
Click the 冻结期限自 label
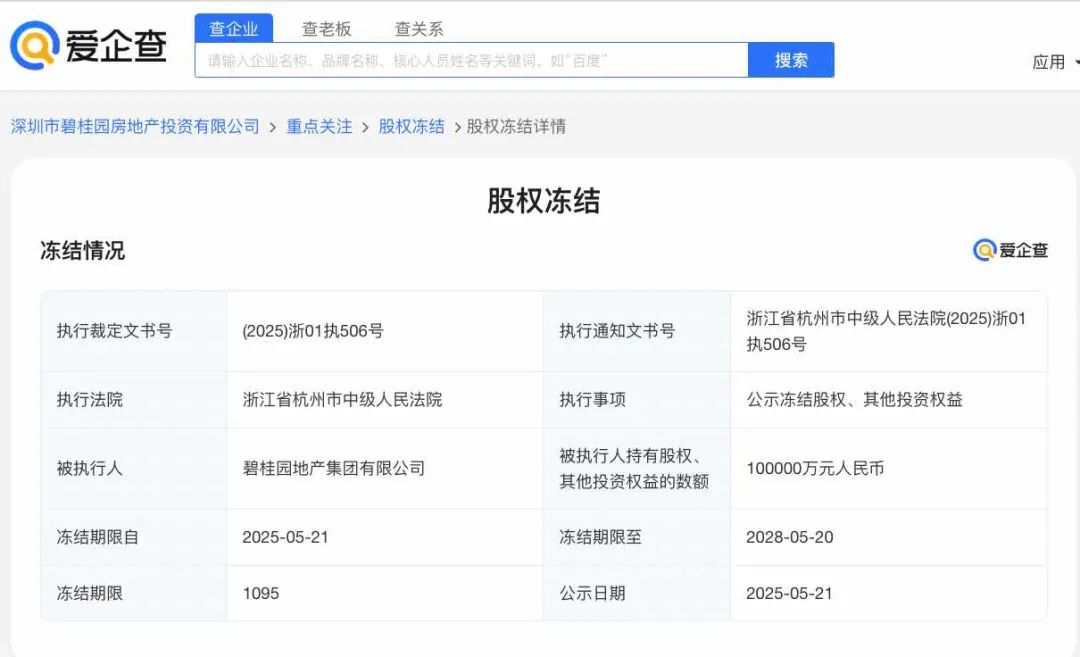coord(98,537)
